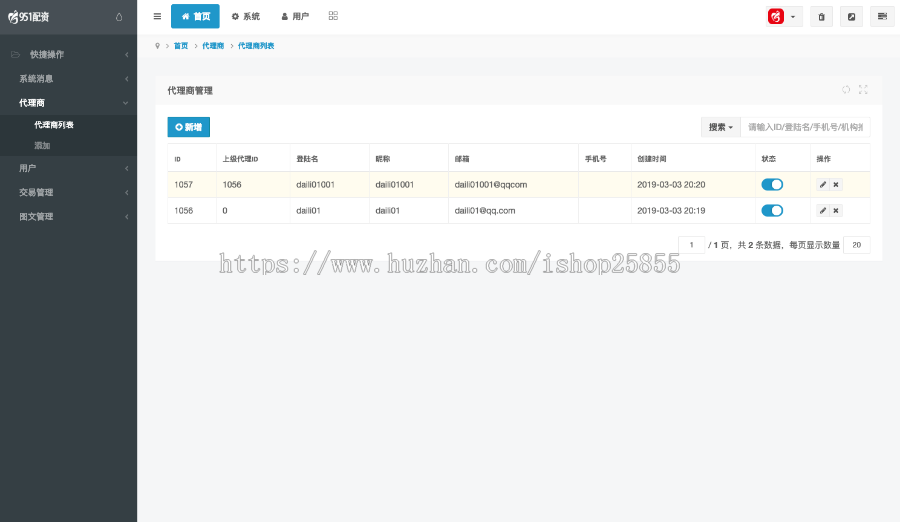900x522 pixels.
Task: Focus the page number input field
Action: coord(692,245)
